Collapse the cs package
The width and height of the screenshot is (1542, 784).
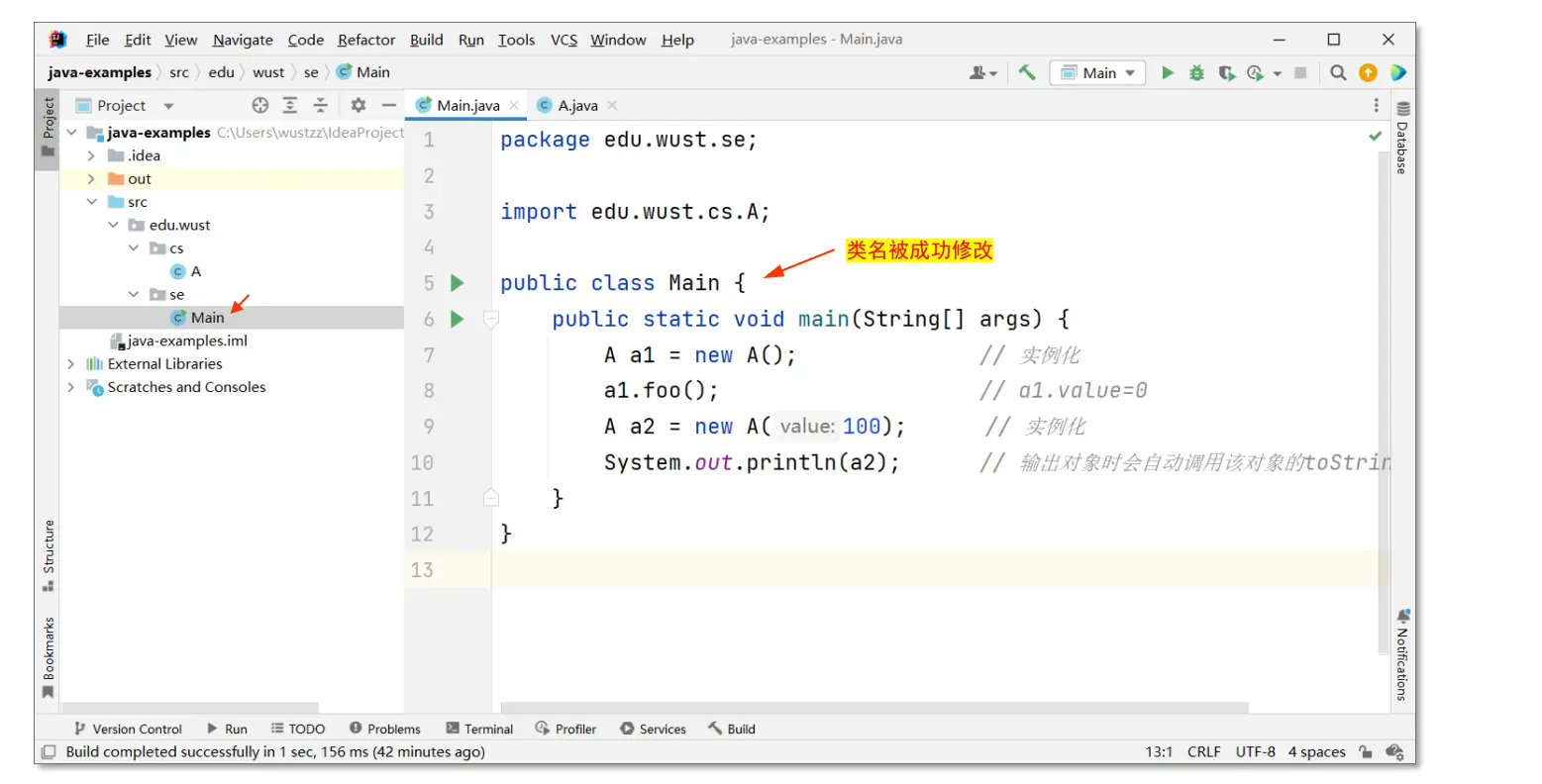tap(134, 248)
